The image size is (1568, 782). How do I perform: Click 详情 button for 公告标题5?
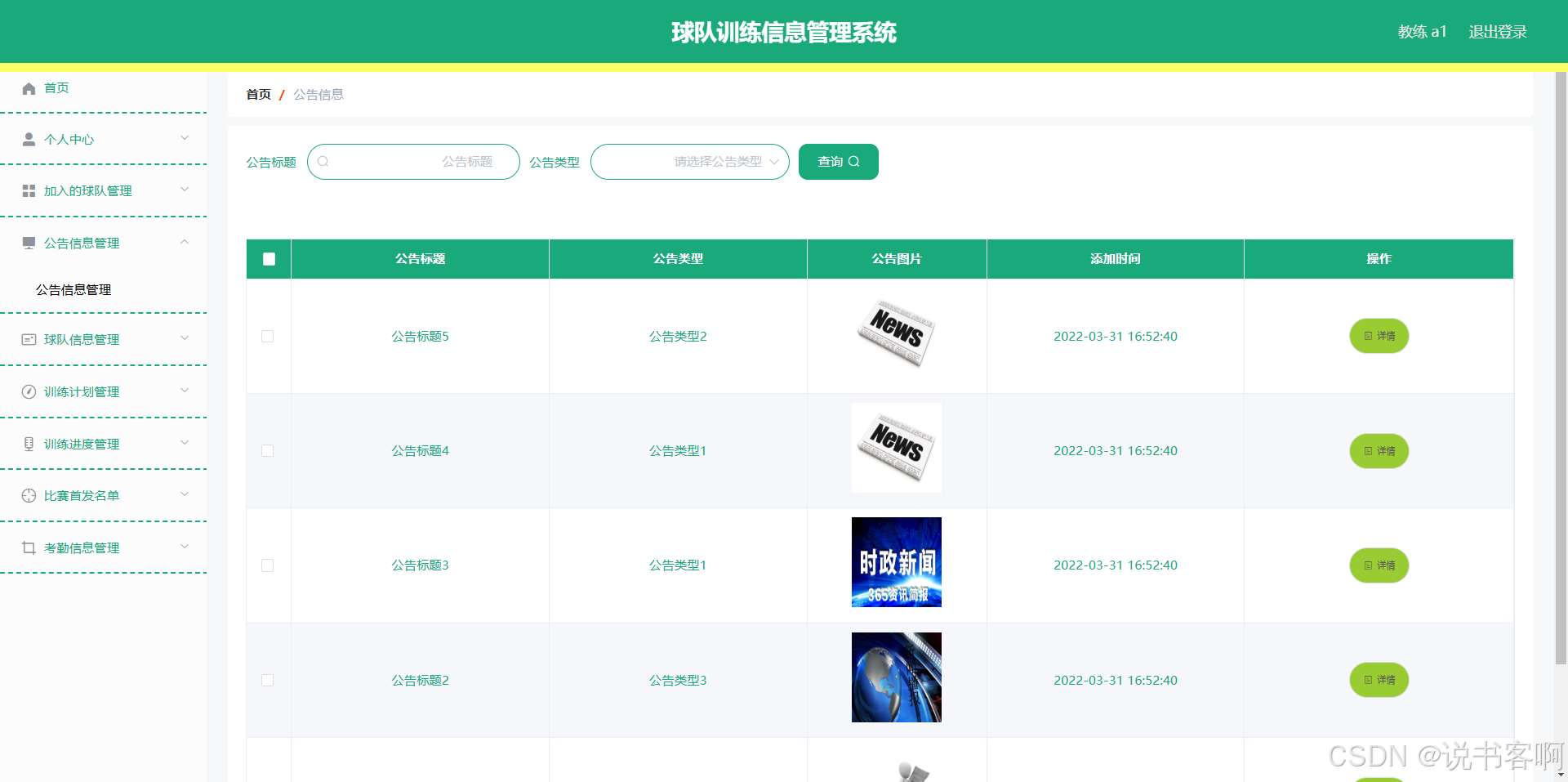click(x=1379, y=336)
